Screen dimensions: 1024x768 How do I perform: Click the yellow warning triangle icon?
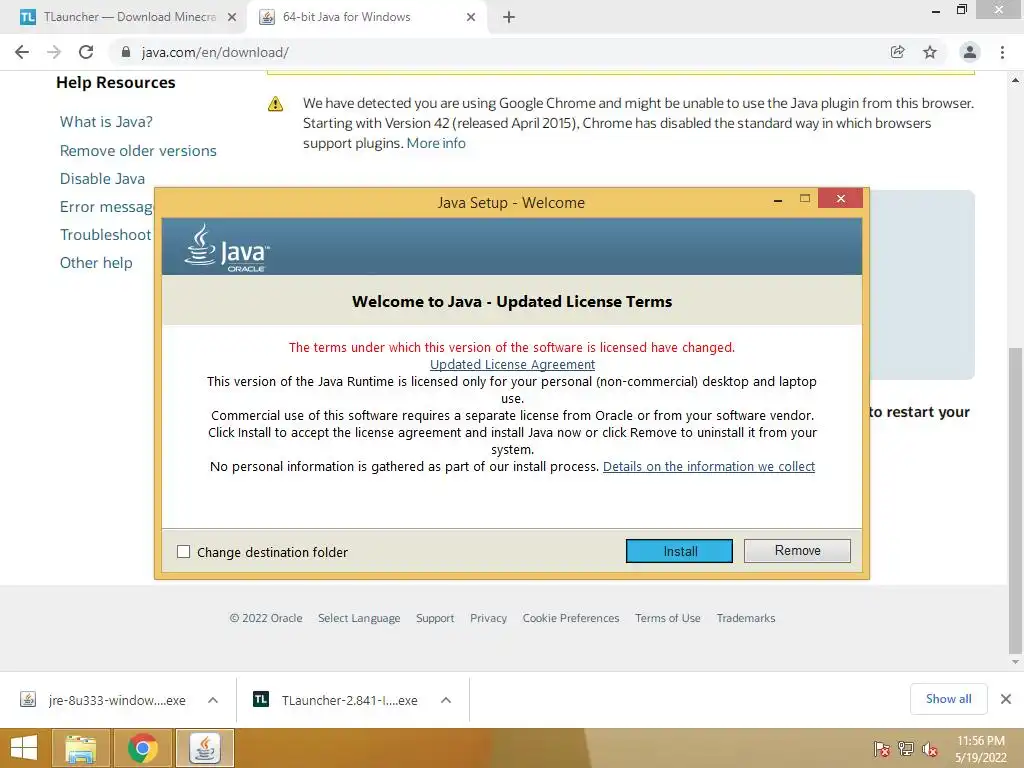[x=276, y=104]
